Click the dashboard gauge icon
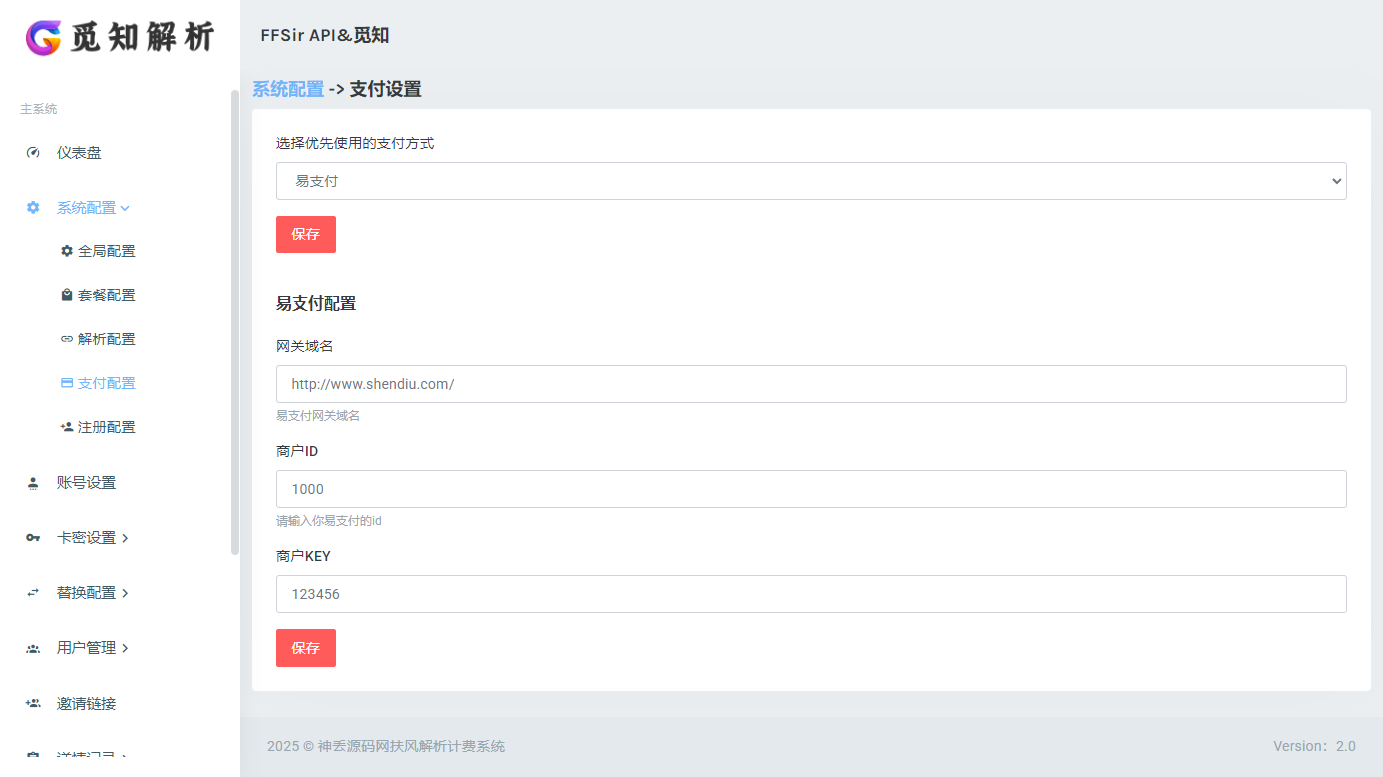The width and height of the screenshot is (1383, 777). point(33,153)
